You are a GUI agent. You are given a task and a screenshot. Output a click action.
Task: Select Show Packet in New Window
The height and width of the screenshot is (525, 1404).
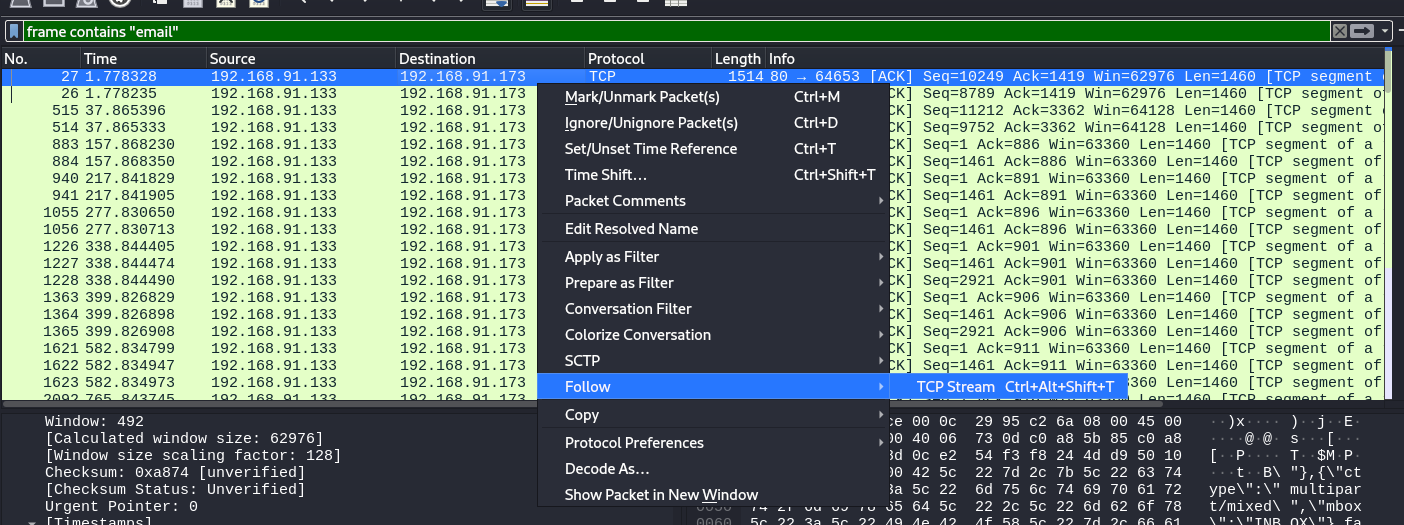click(661, 495)
